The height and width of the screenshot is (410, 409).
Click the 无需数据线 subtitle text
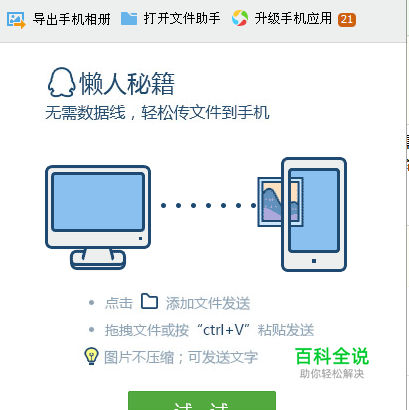point(157,112)
